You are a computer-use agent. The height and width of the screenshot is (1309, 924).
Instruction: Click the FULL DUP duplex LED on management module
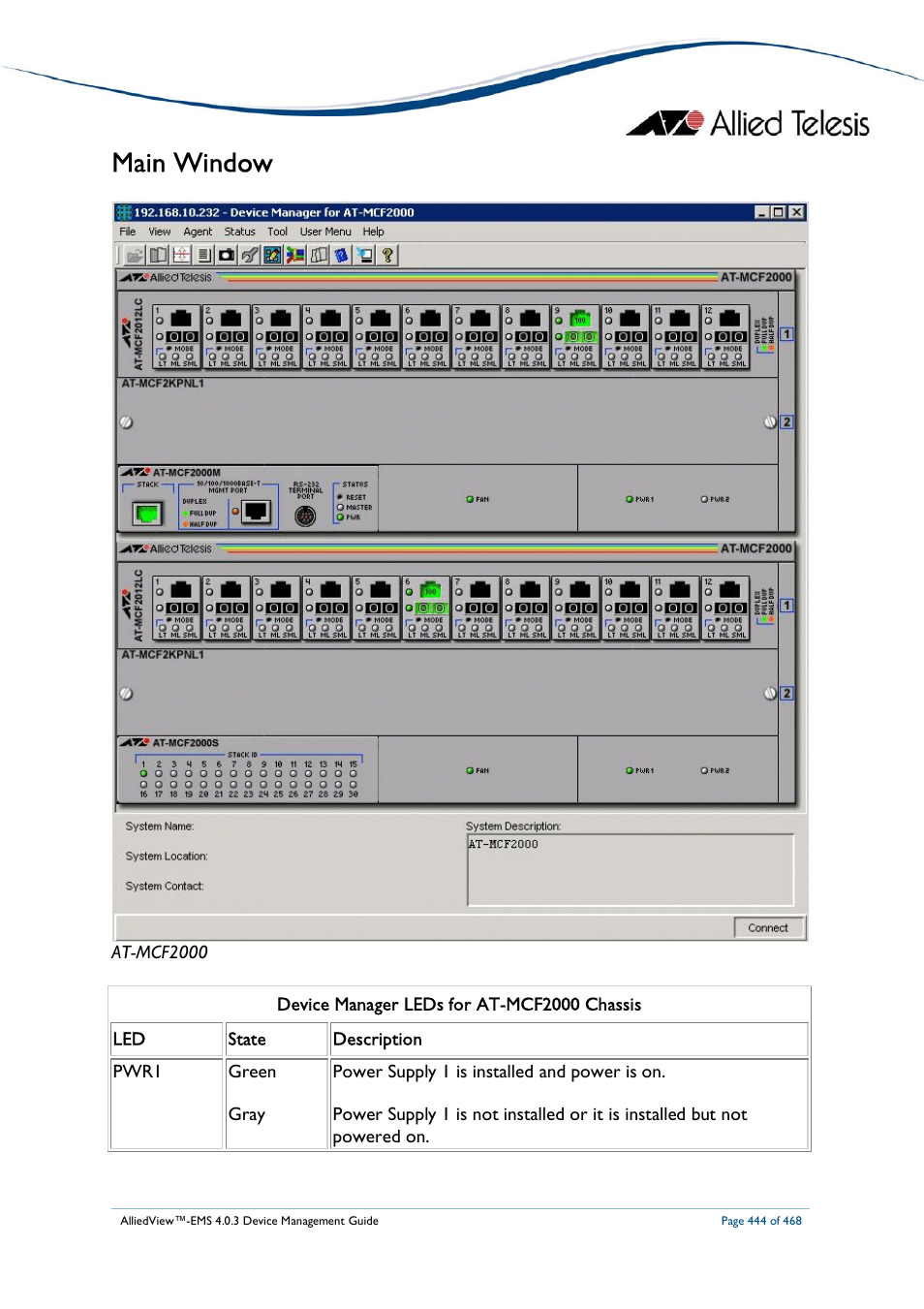[186, 514]
